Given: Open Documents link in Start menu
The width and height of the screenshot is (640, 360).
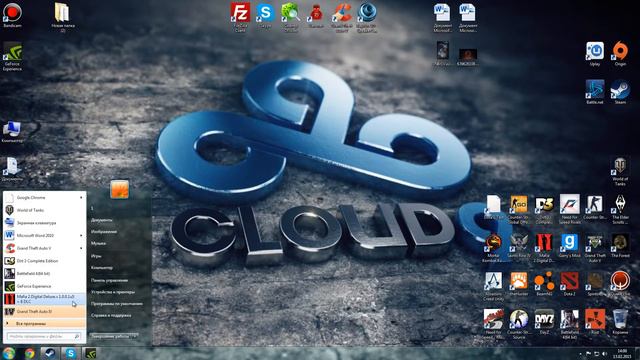Looking at the screenshot, I should (101, 220).
